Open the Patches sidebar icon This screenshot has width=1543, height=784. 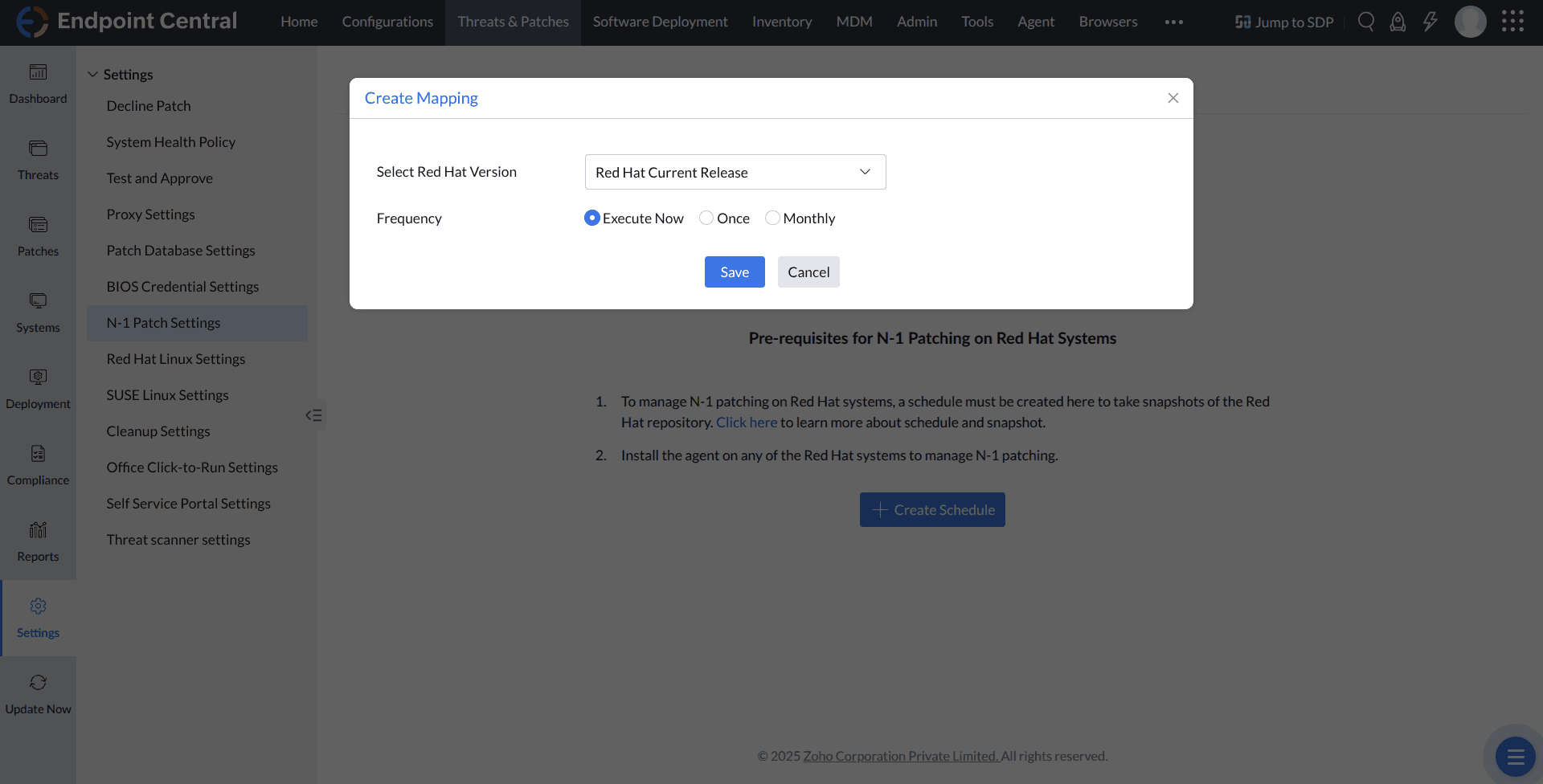click(38, 225)
